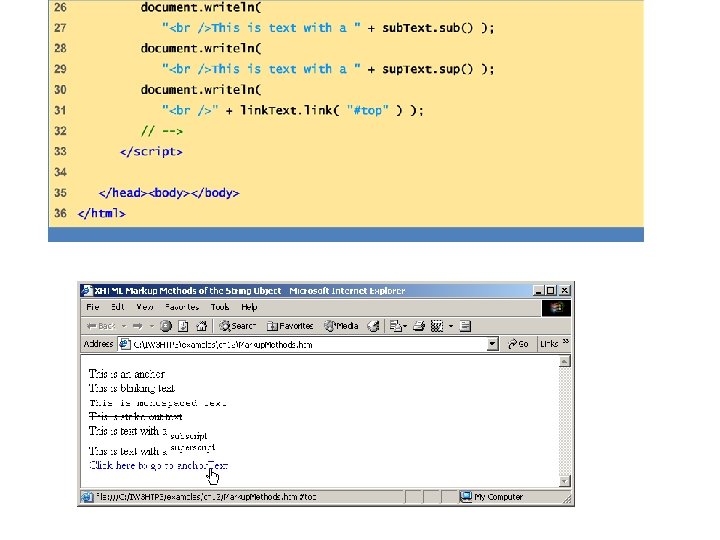Click the IE icon in the title bar

(87, 291)
